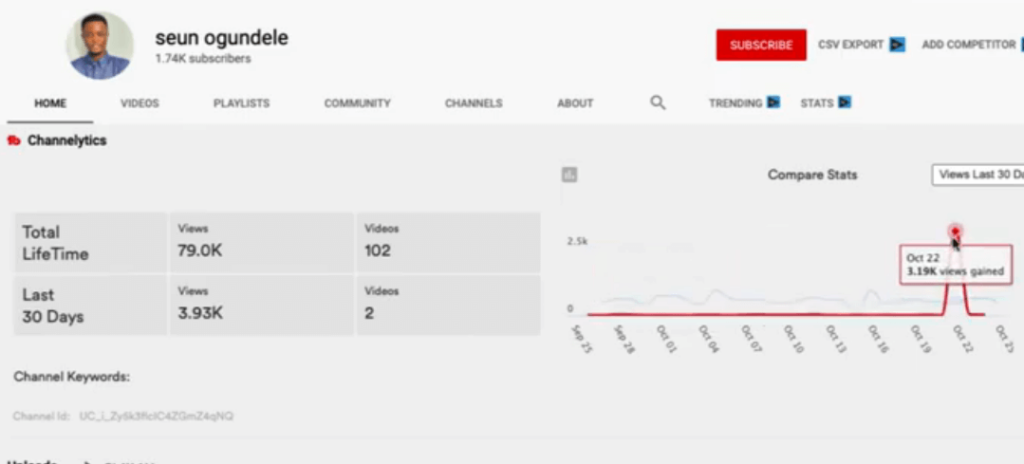This screenshot has height=464, width=1024.
Task: Click the 2.5k y-axis label
Action: pos(577,241)
